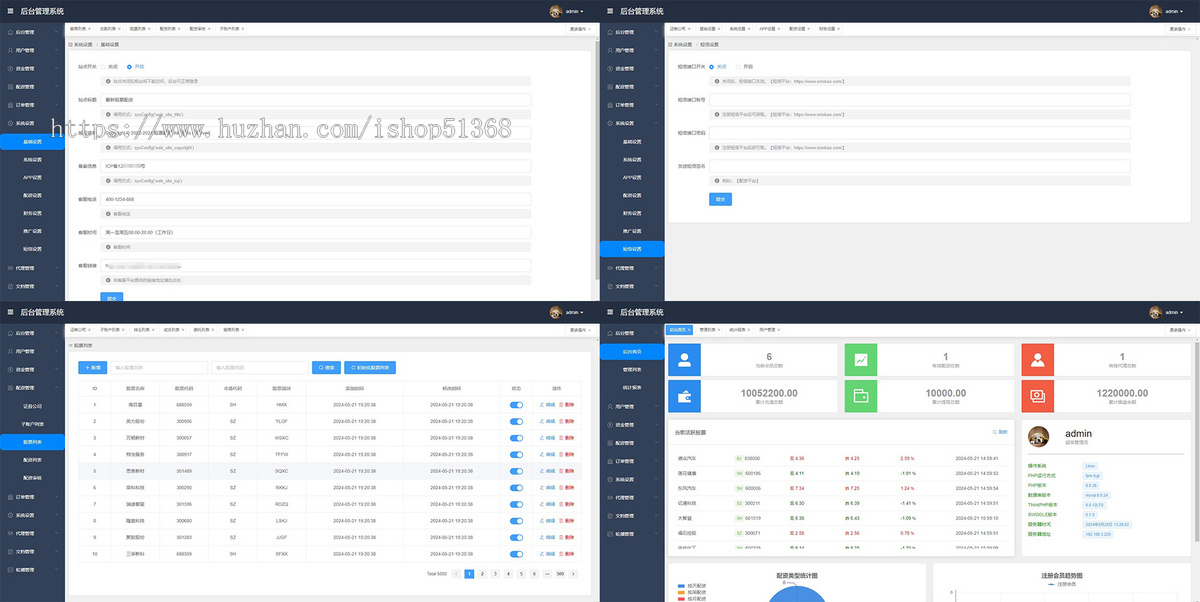The height and width of the screenshot is (602, 1200).
Task: Click hamburger menu icon in 后台首页 panel header
Action: pyautogui.click(x=610, y=312)
